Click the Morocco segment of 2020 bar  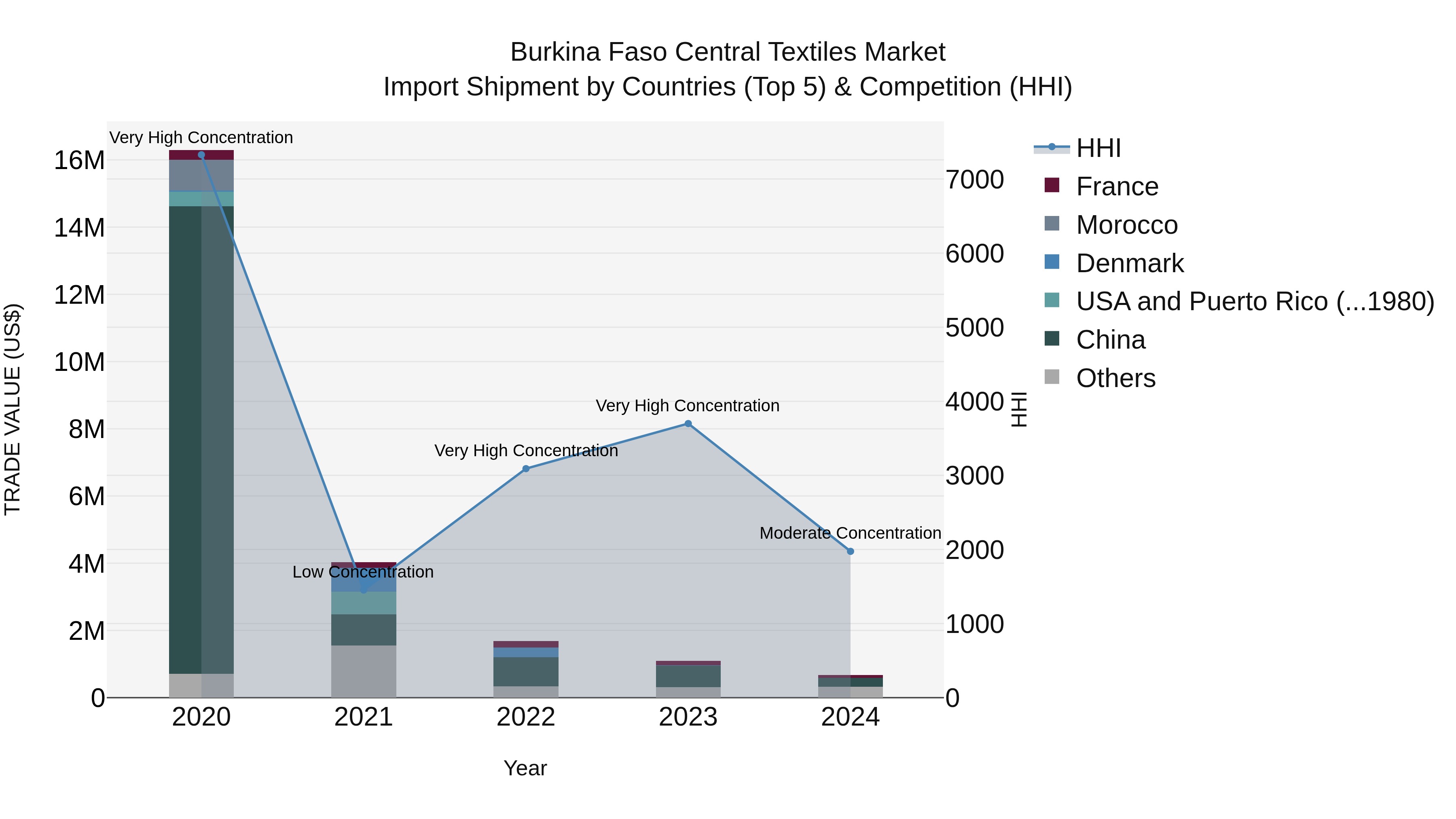[x=201, y=176]
